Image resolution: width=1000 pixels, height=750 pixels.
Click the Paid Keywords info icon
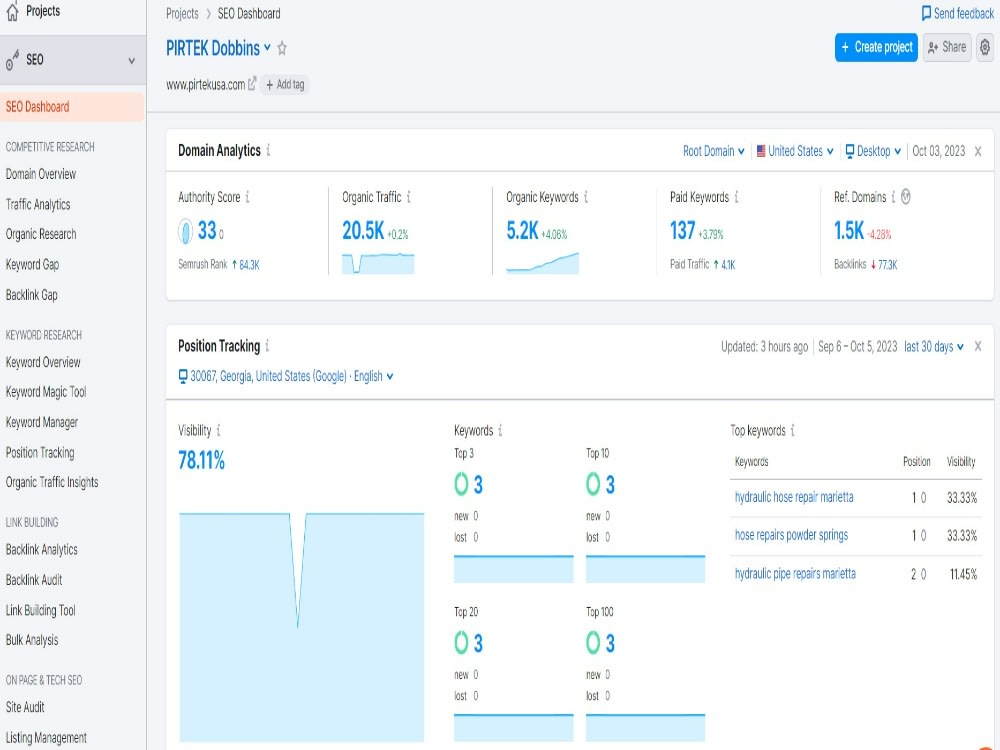coord(736,197)
